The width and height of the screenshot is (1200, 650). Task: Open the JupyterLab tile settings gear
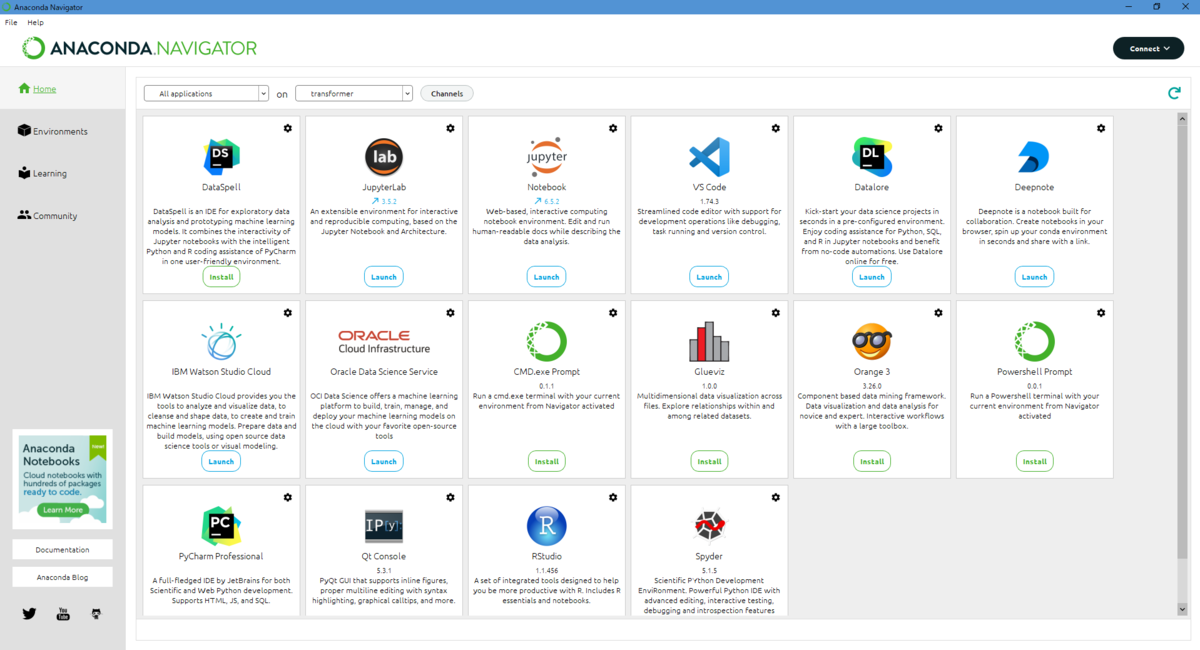(450, 128)
